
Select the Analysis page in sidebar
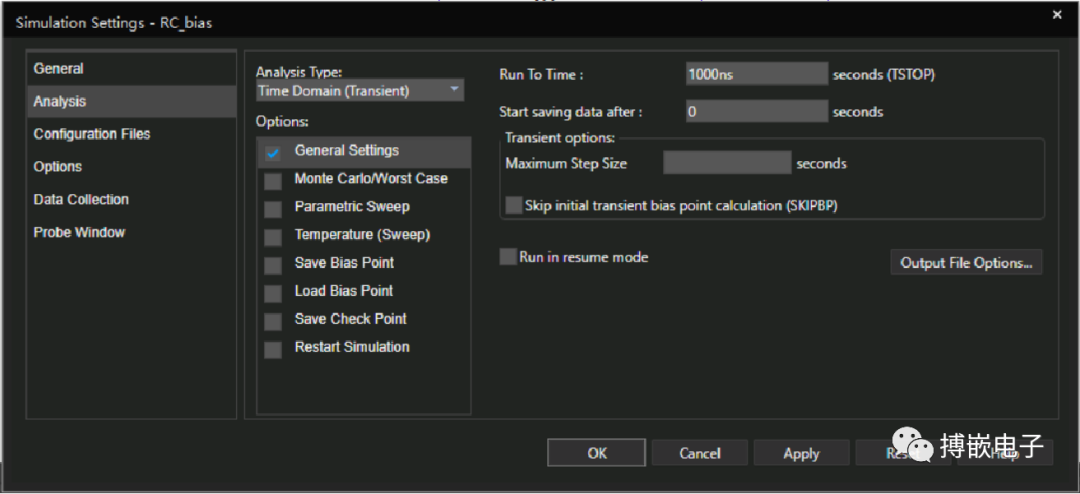click(131, 101)
